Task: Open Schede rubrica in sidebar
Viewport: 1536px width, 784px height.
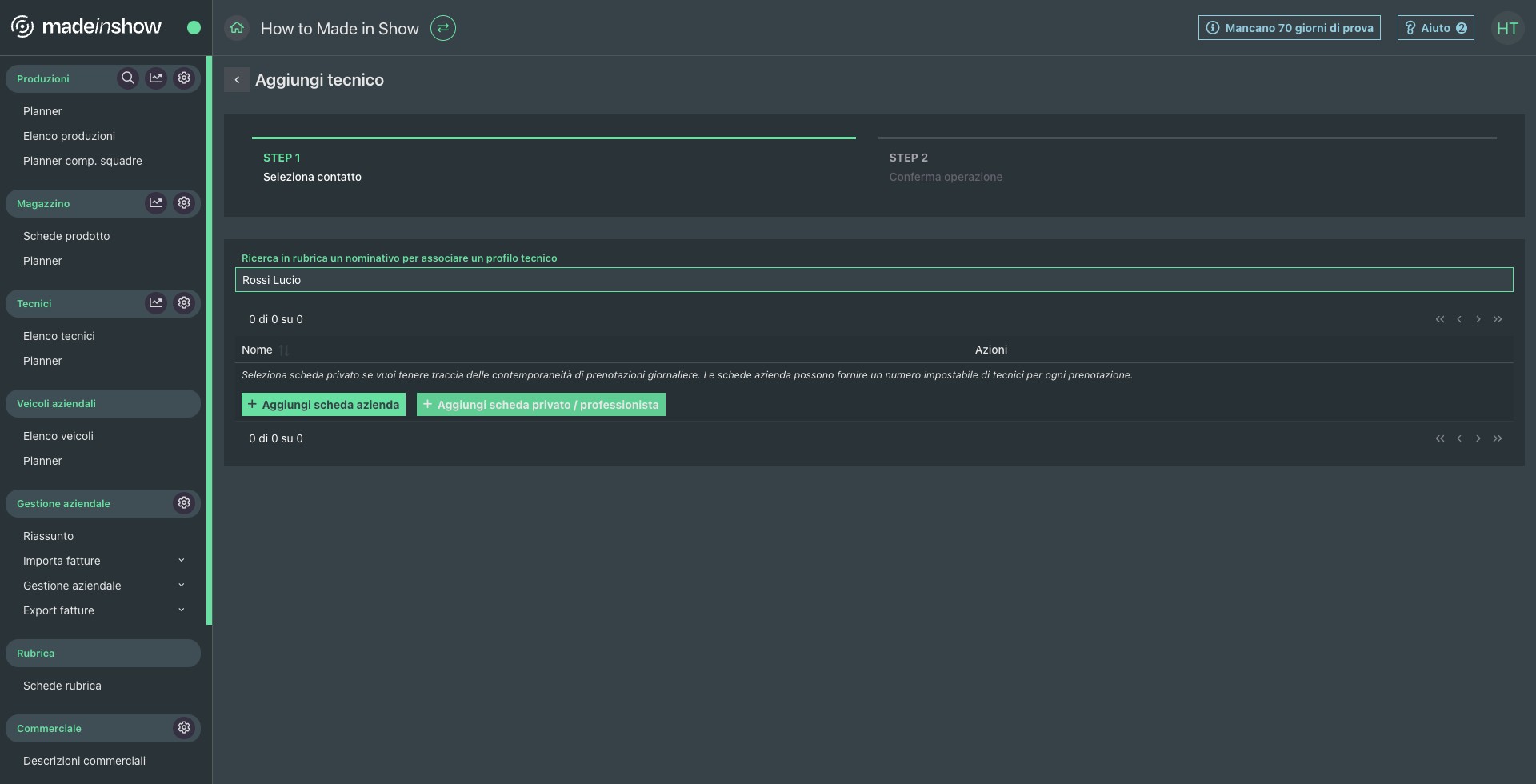Action: coord(62,686)
